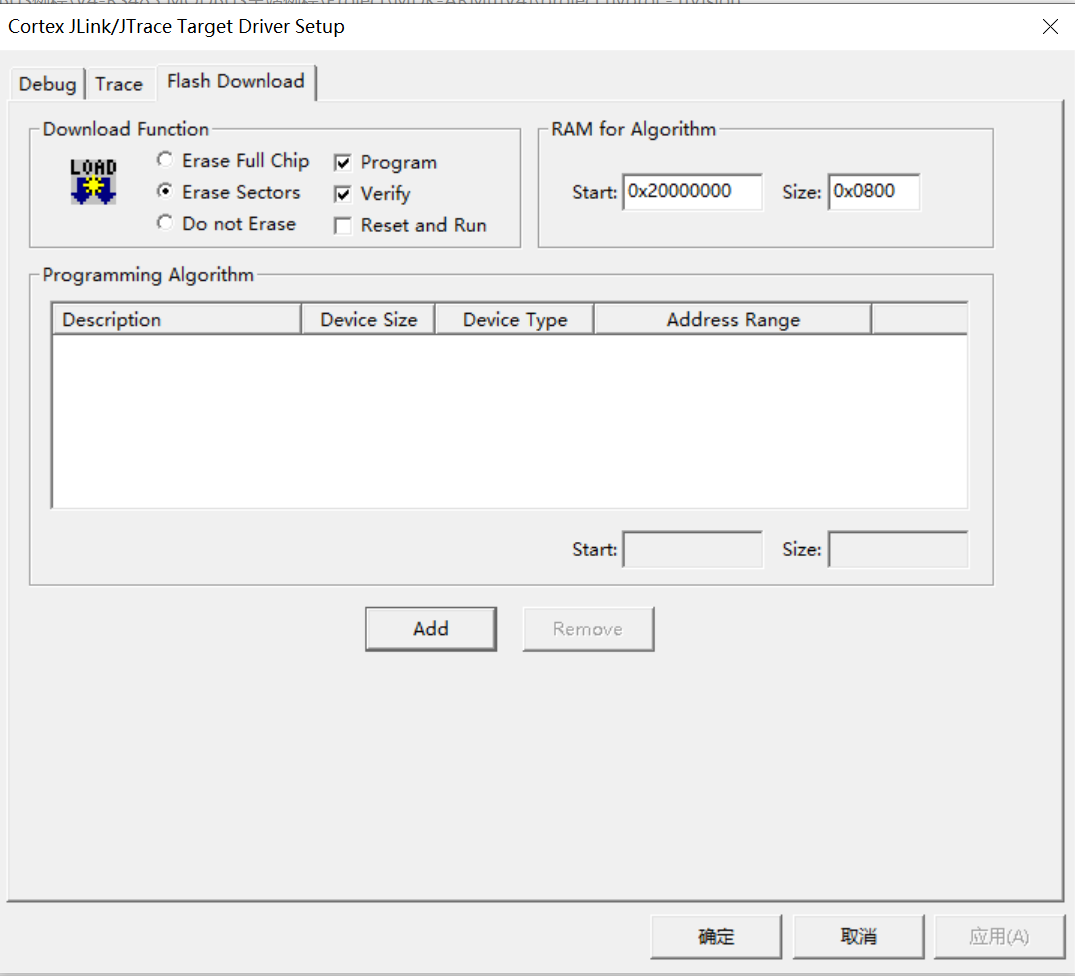Screen dimensions: 1075x976
Task: Select the Erase Sectors option
Action: click(x=164, y=191)
